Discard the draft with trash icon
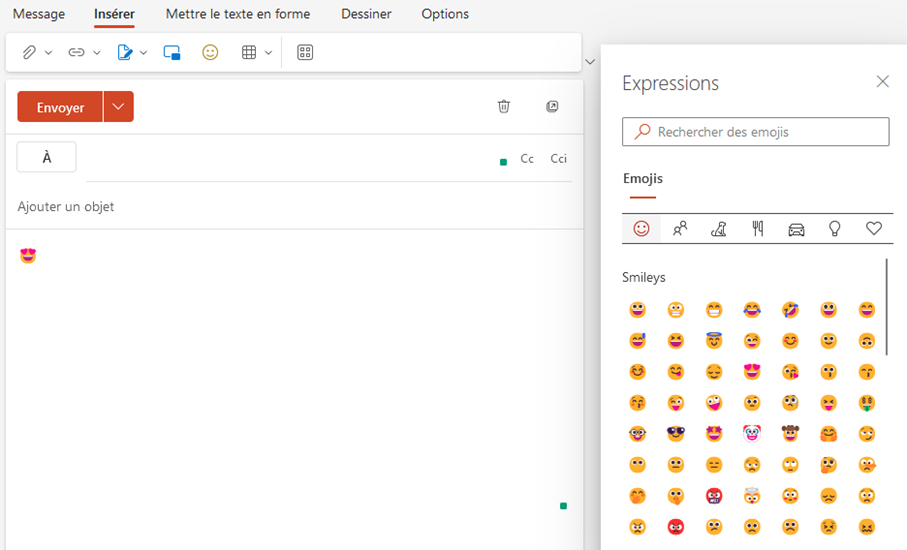 [504, 106]
